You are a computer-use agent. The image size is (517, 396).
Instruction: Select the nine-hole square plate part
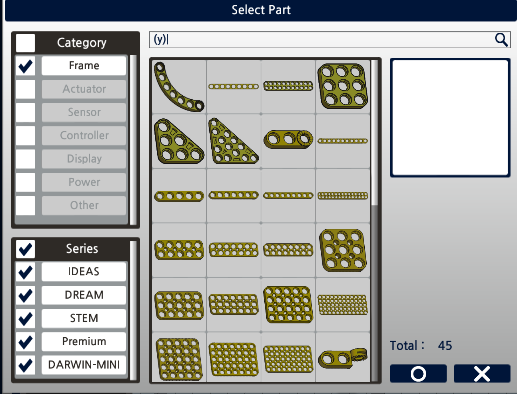[x=343, y=87]
